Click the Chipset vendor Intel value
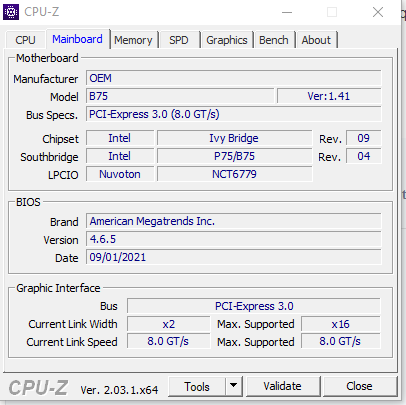This screenshot has width=406, height=405. [120, 138]
